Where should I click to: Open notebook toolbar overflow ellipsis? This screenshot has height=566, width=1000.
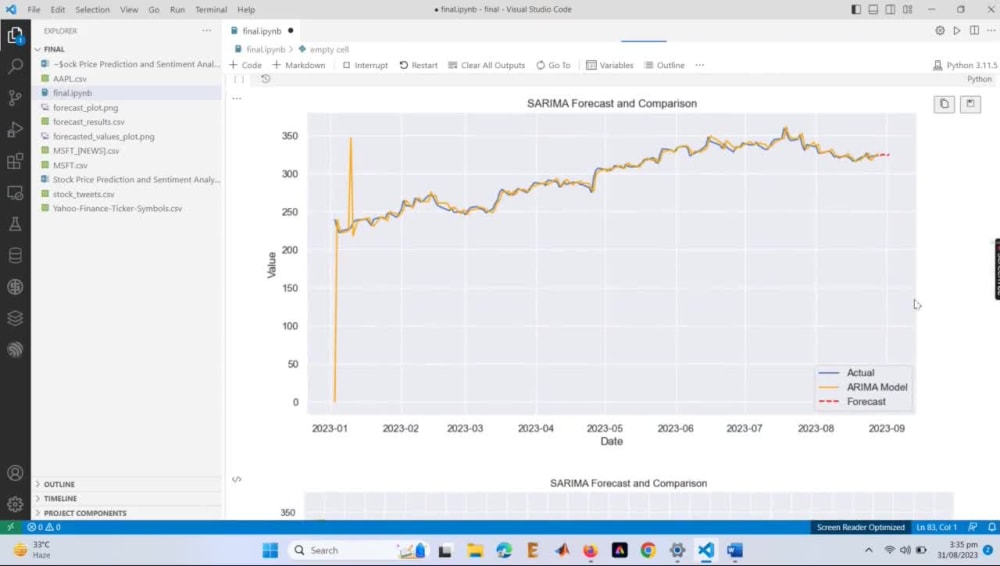point(700,65)
